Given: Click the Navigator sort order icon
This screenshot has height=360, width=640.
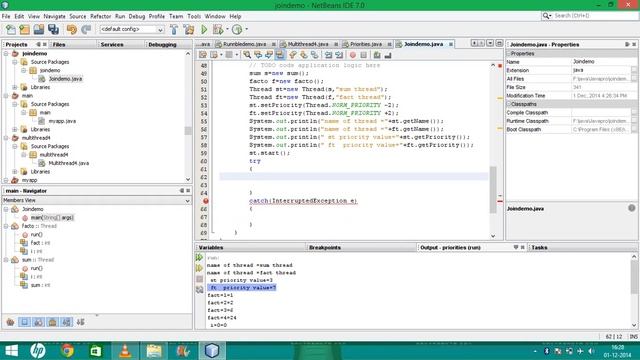Looking at the screenshot, I should point(80,322).
